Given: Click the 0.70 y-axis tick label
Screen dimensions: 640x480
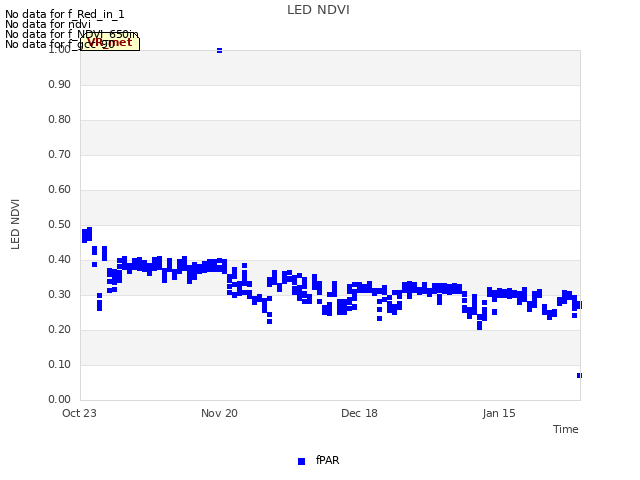Looking at the screenshot, I should [59, 154].
